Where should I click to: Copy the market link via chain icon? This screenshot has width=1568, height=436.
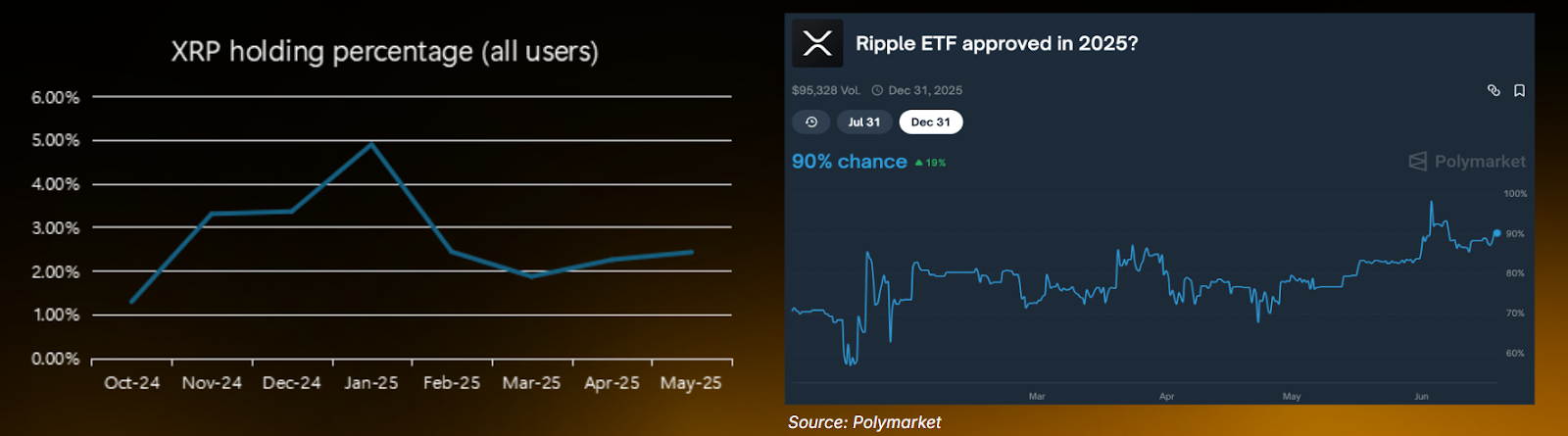[1494, 90]
